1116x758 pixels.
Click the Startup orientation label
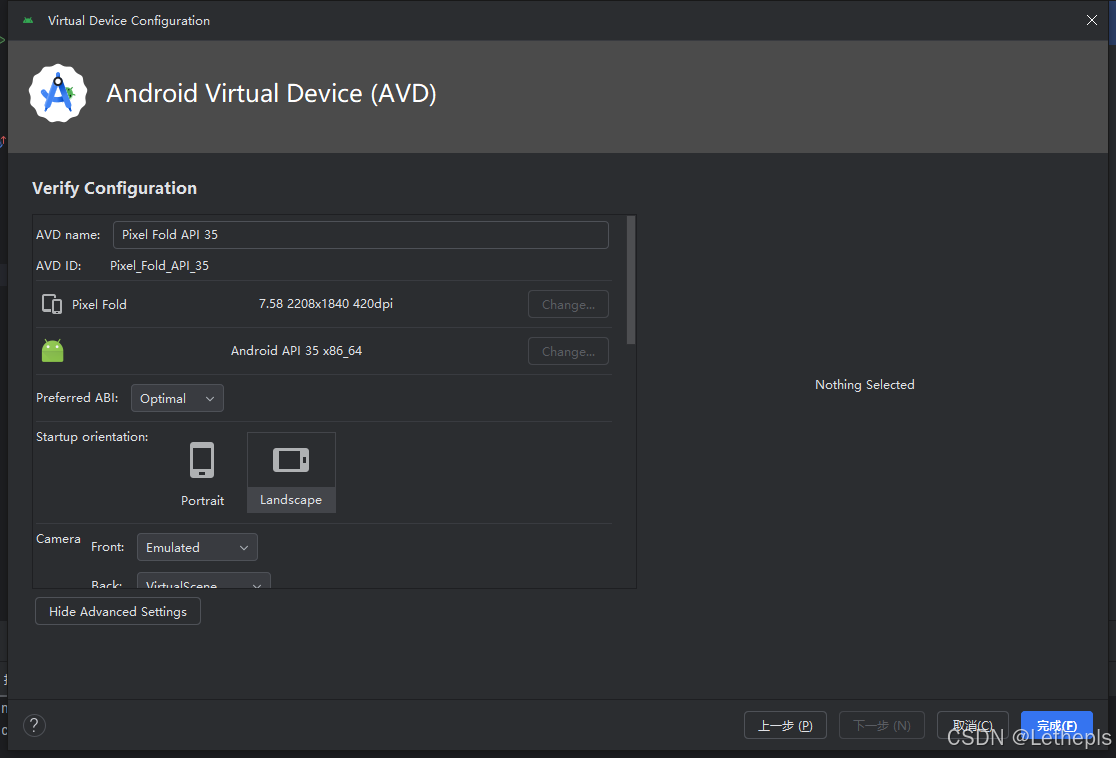92,436
